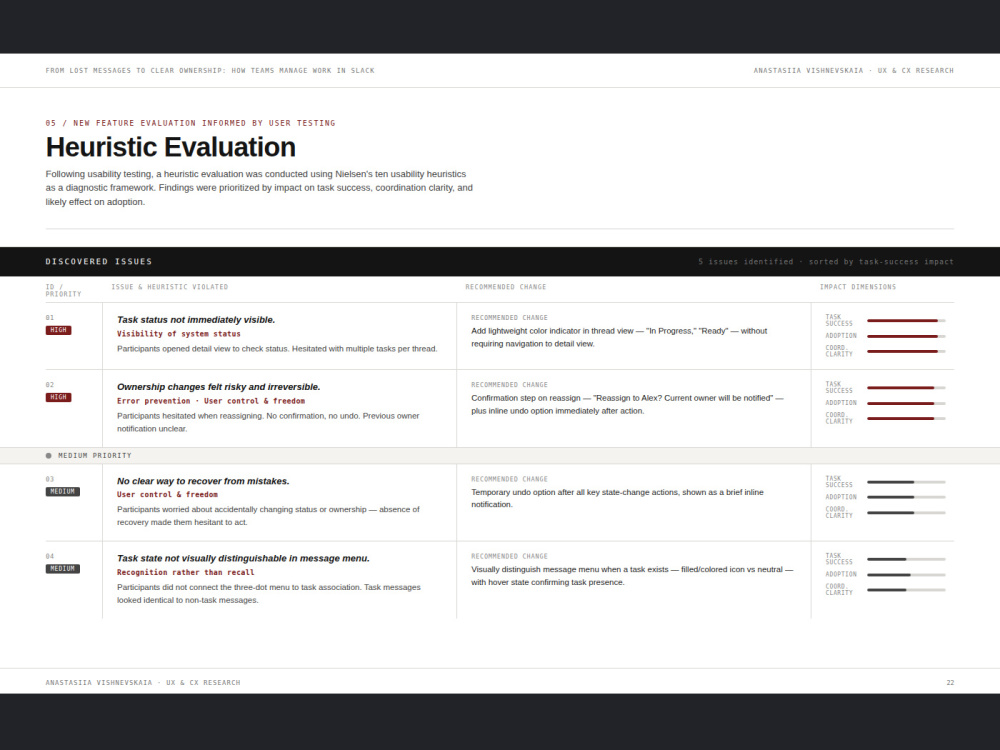Click issue number 03
This screenshot has height=750, width=1000.
click(x=50, y=479)
